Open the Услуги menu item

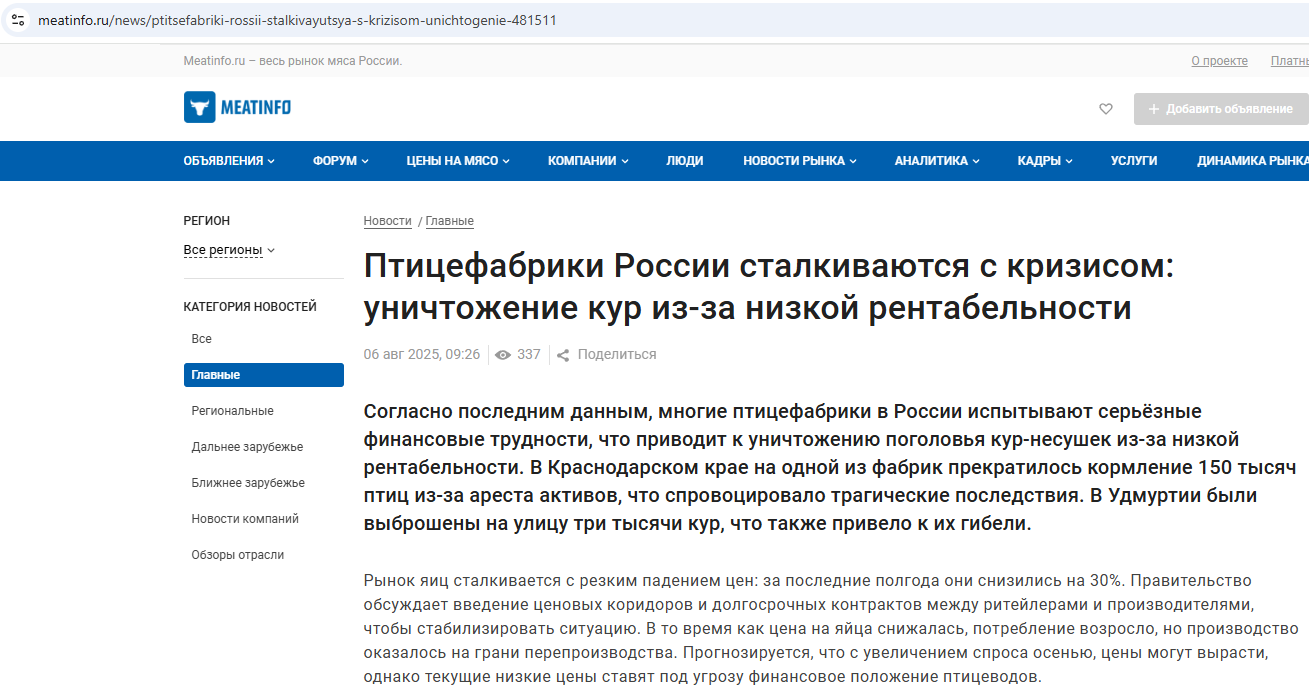[1134, 161]
